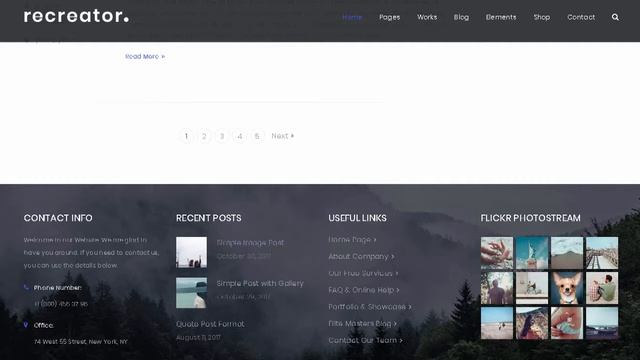
Task: Open the Pages menu
Action: point(389,17)
